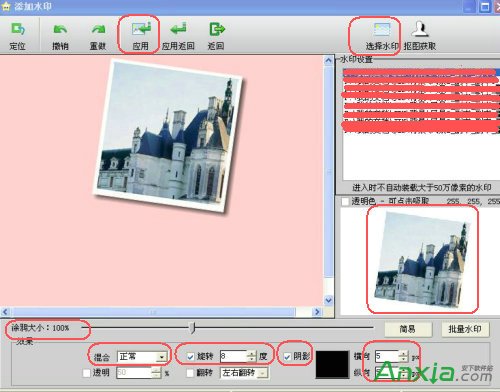This screenshot has height=392, width=500.
Task: Click the watermark size slider handle
Action: tap(192, 328)
